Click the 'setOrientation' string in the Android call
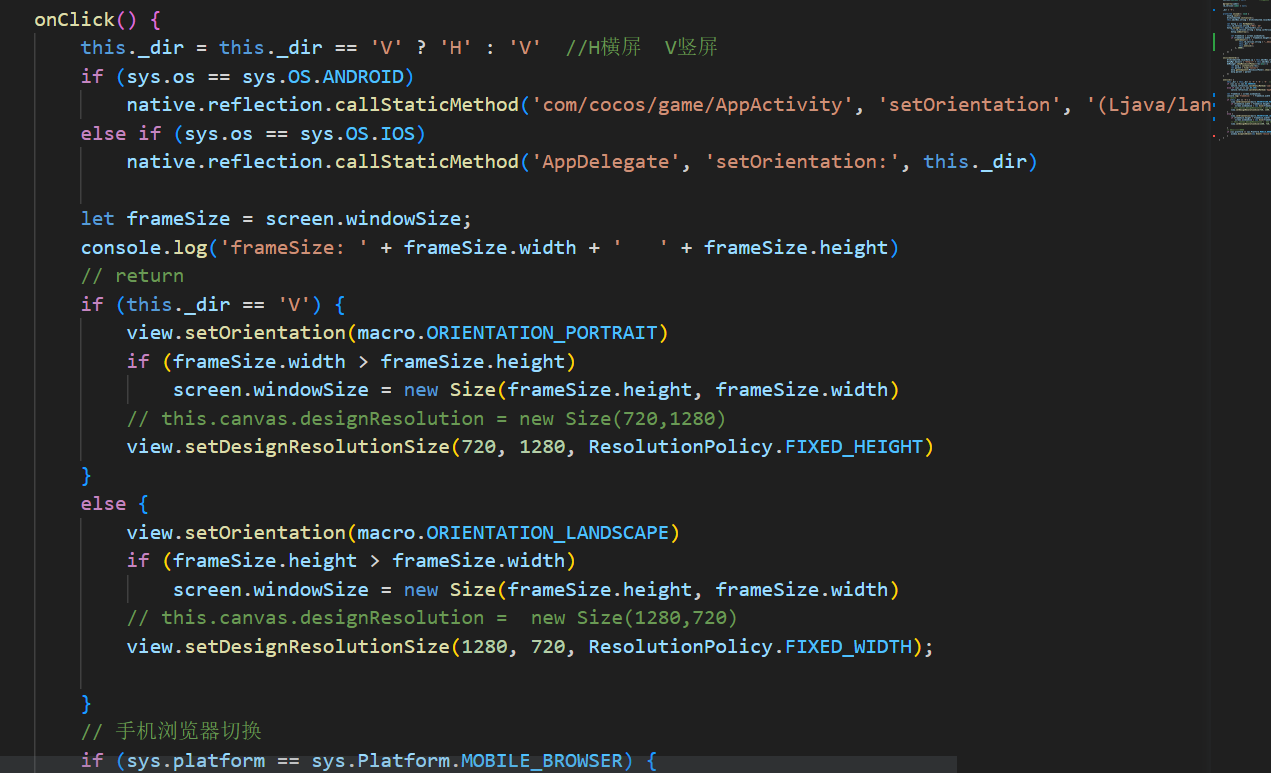Image resolution: width=1271 pixels, height=773 pixels. (965, 105)
